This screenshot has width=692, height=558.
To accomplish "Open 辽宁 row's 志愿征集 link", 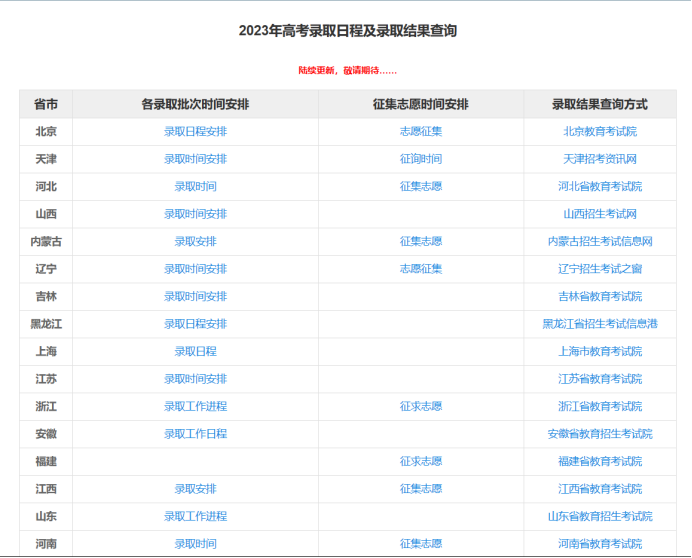I will pyautogui.click(x=421, y=269).
